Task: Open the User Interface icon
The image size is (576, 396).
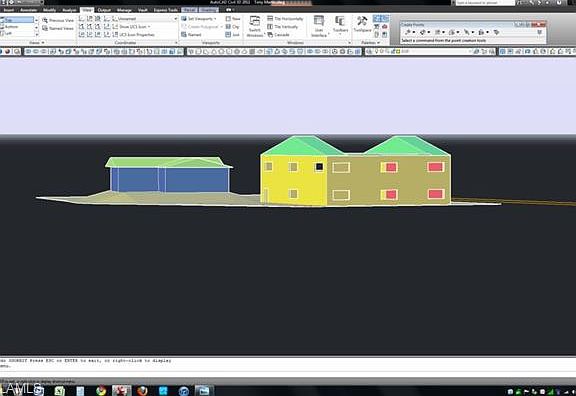Action: point(319,21)
